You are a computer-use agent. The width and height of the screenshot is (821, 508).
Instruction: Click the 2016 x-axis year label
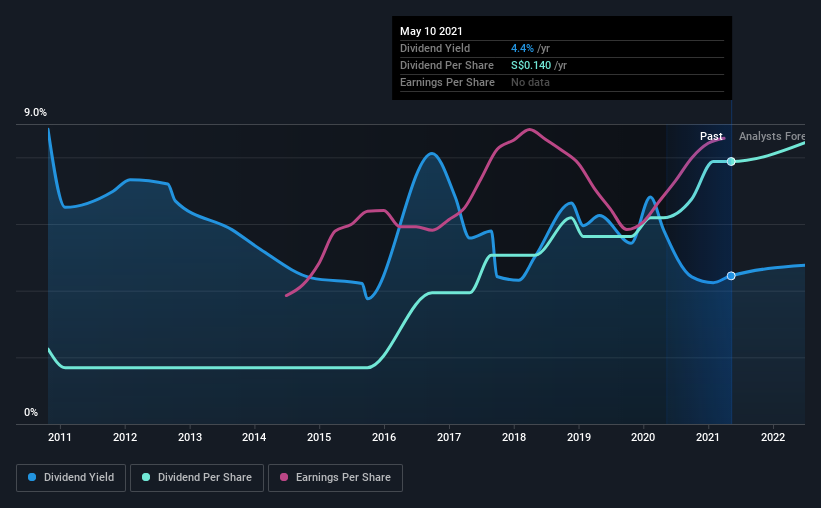[384, 437]
